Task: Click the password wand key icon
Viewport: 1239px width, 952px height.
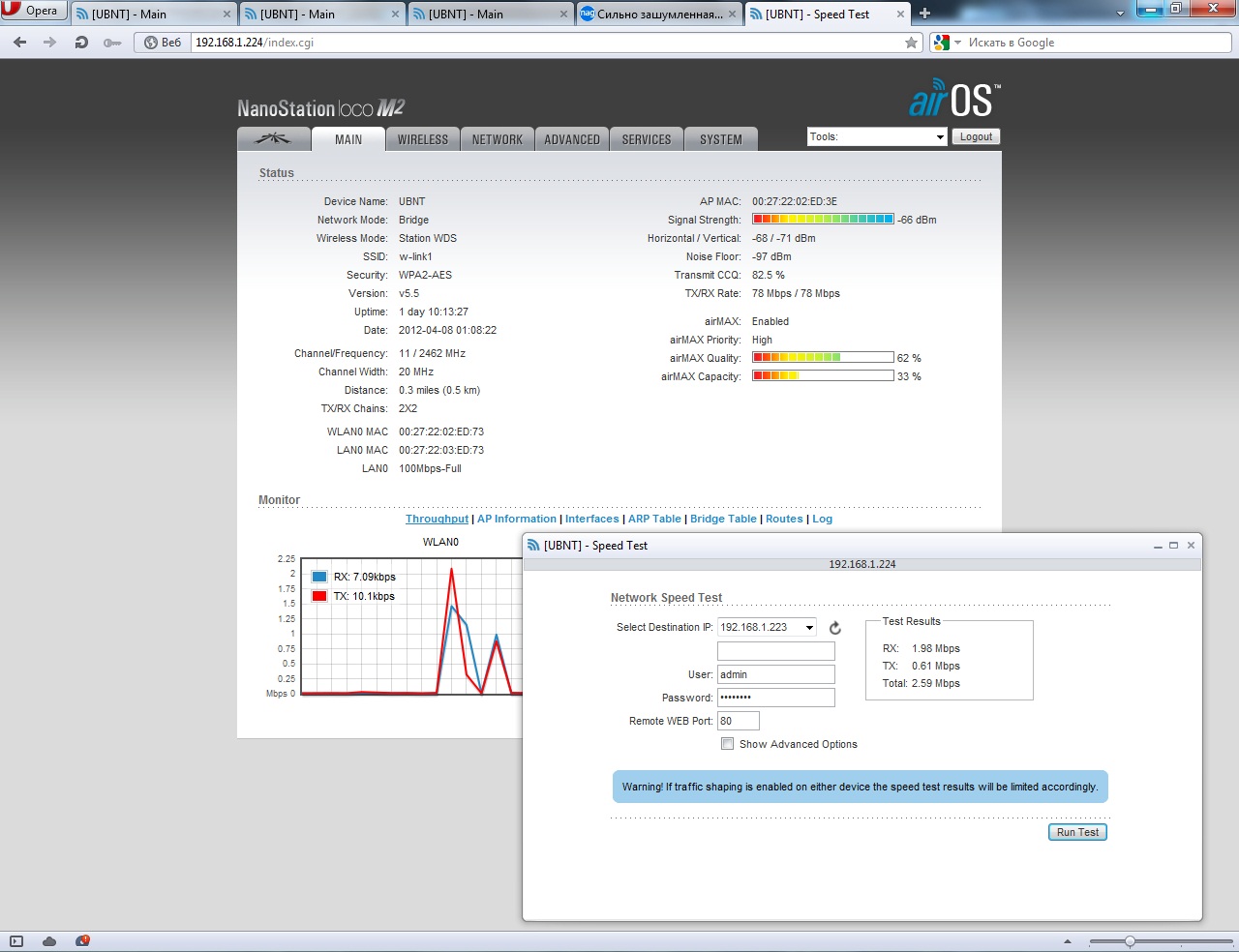Action: [112, 43]
